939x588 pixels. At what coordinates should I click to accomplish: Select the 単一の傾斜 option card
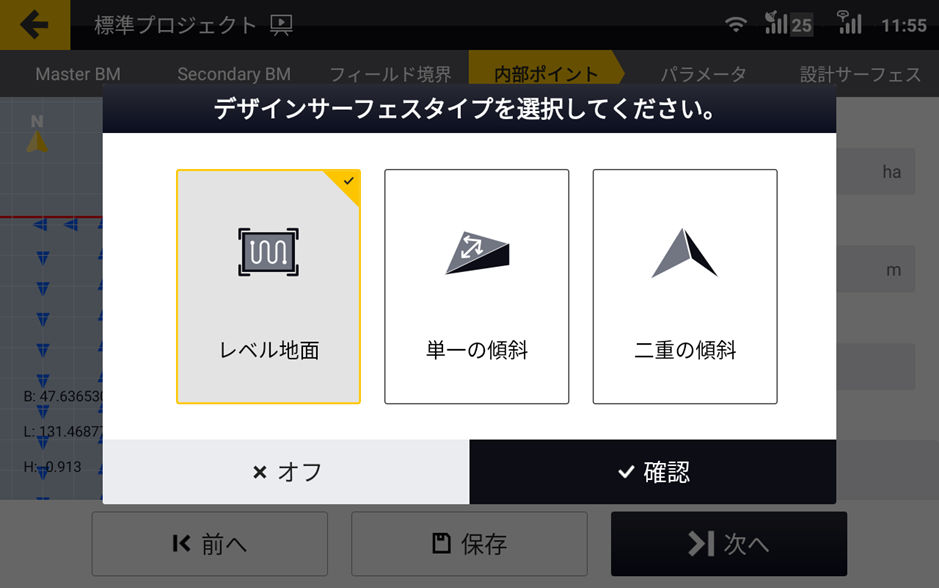click(x=477, y=286)
